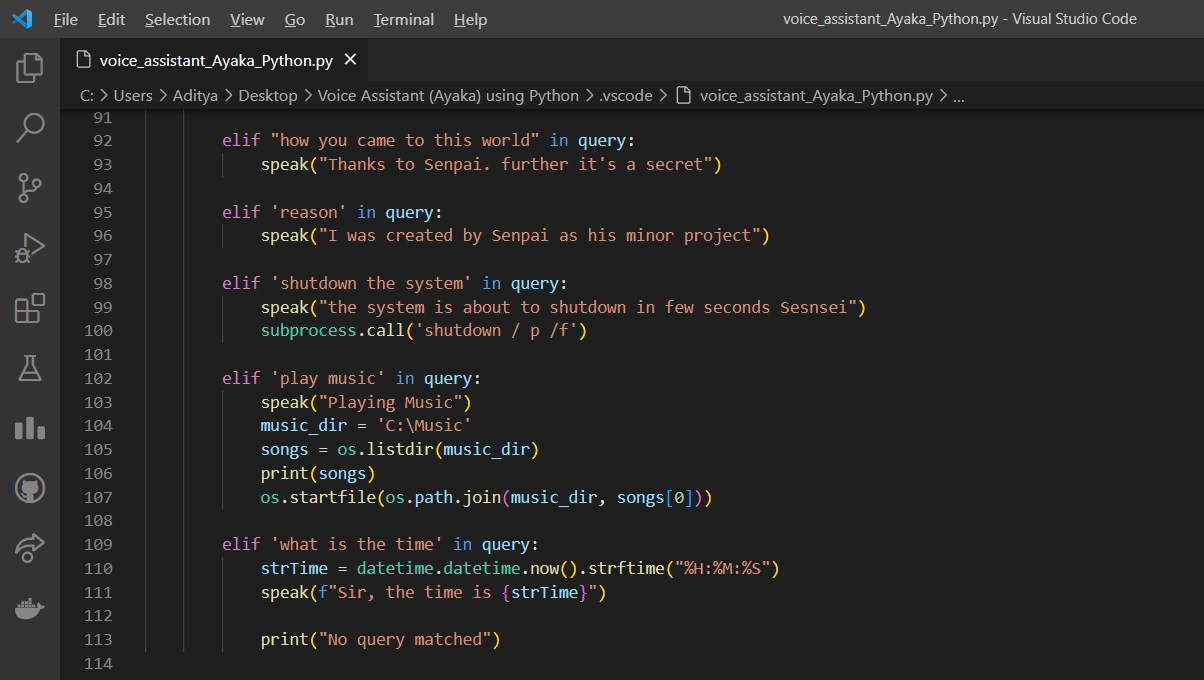Open the Testing flask view
The image size is (1204, 680).
pos(30,368)
